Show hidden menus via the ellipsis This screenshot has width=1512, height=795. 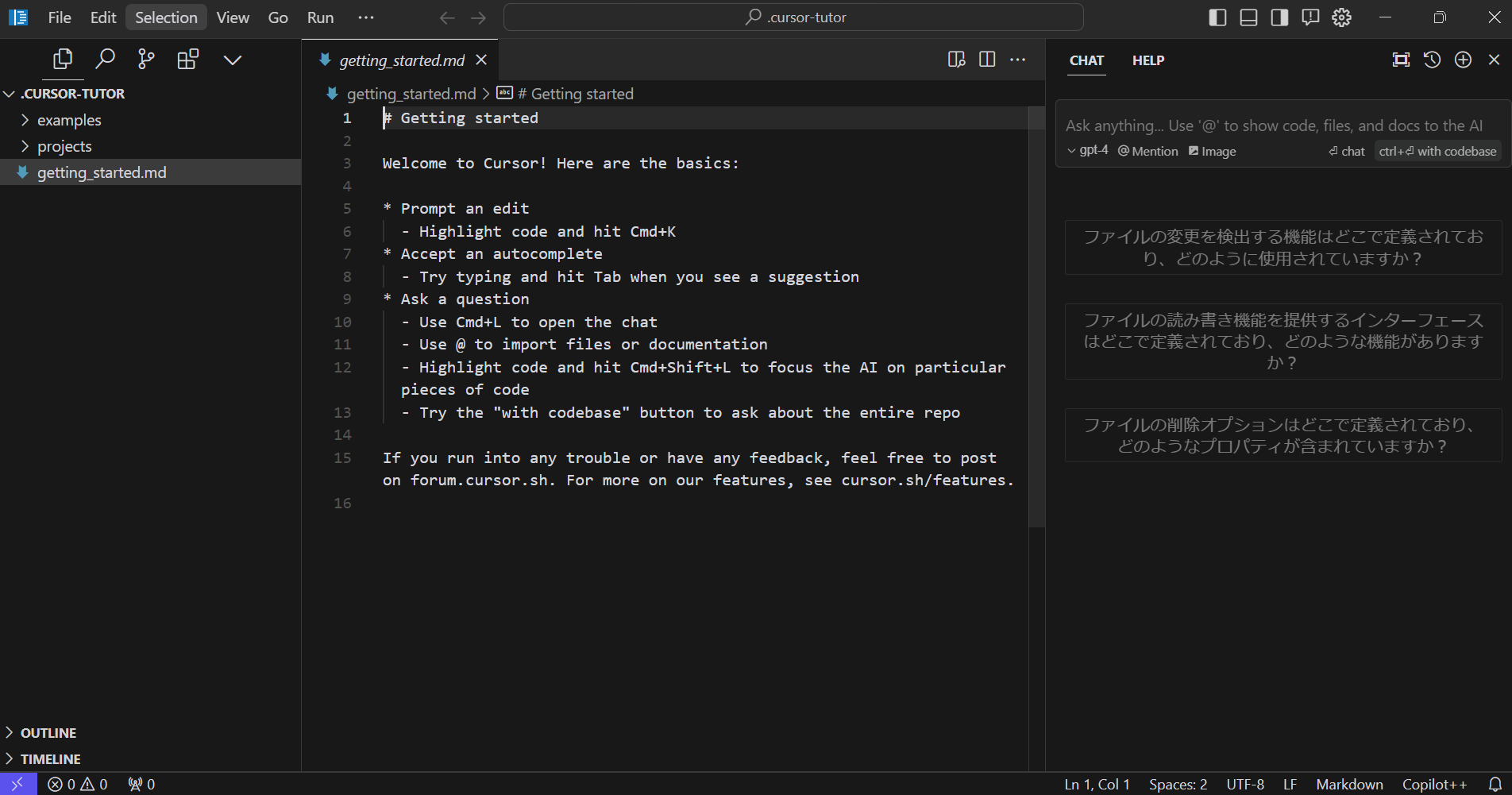tap(365, 17)
